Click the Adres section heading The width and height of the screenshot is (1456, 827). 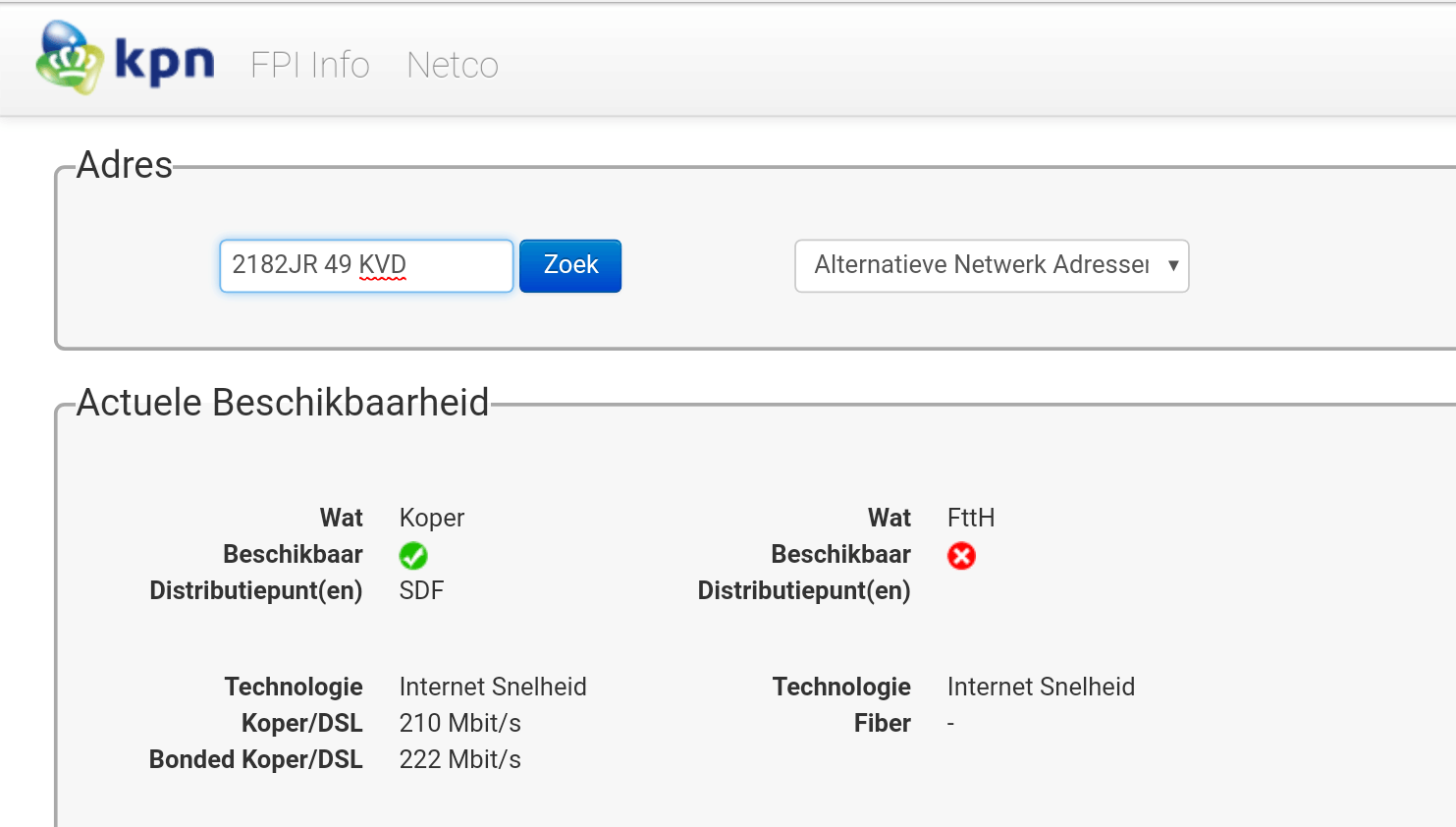pos(125,165)
